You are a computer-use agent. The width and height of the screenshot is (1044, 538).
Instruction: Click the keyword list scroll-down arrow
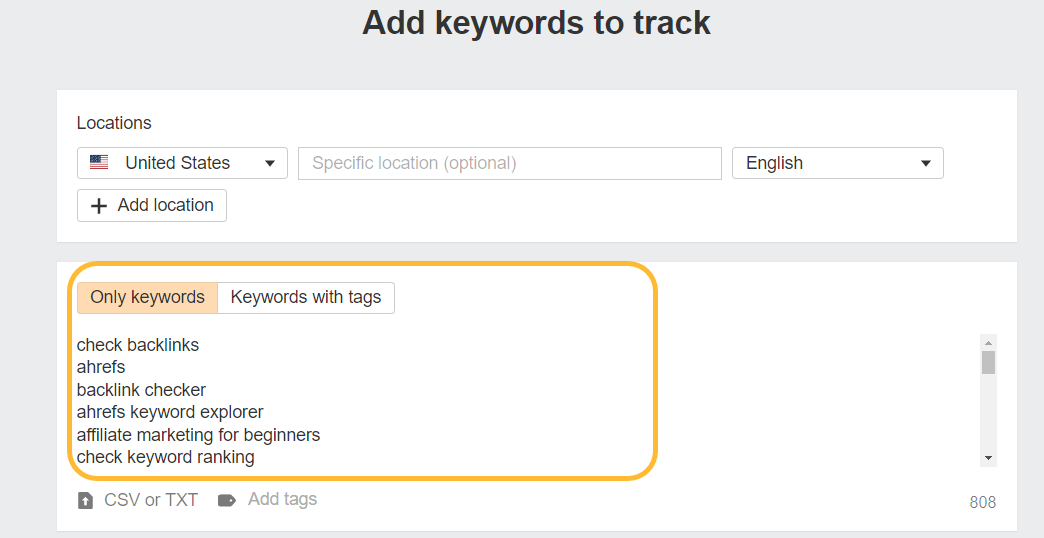988,457
